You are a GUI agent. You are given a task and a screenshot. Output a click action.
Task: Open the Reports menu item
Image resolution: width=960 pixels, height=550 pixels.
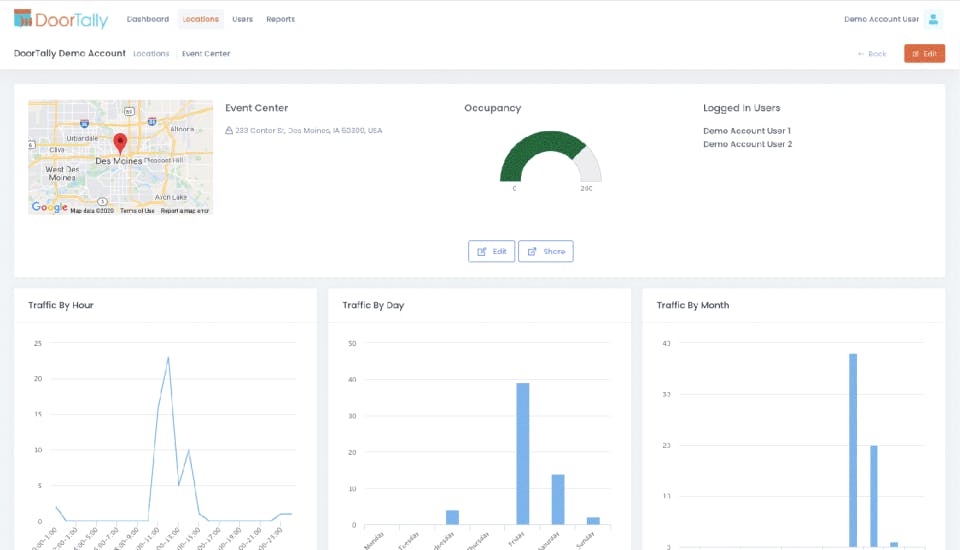point(280,19)
